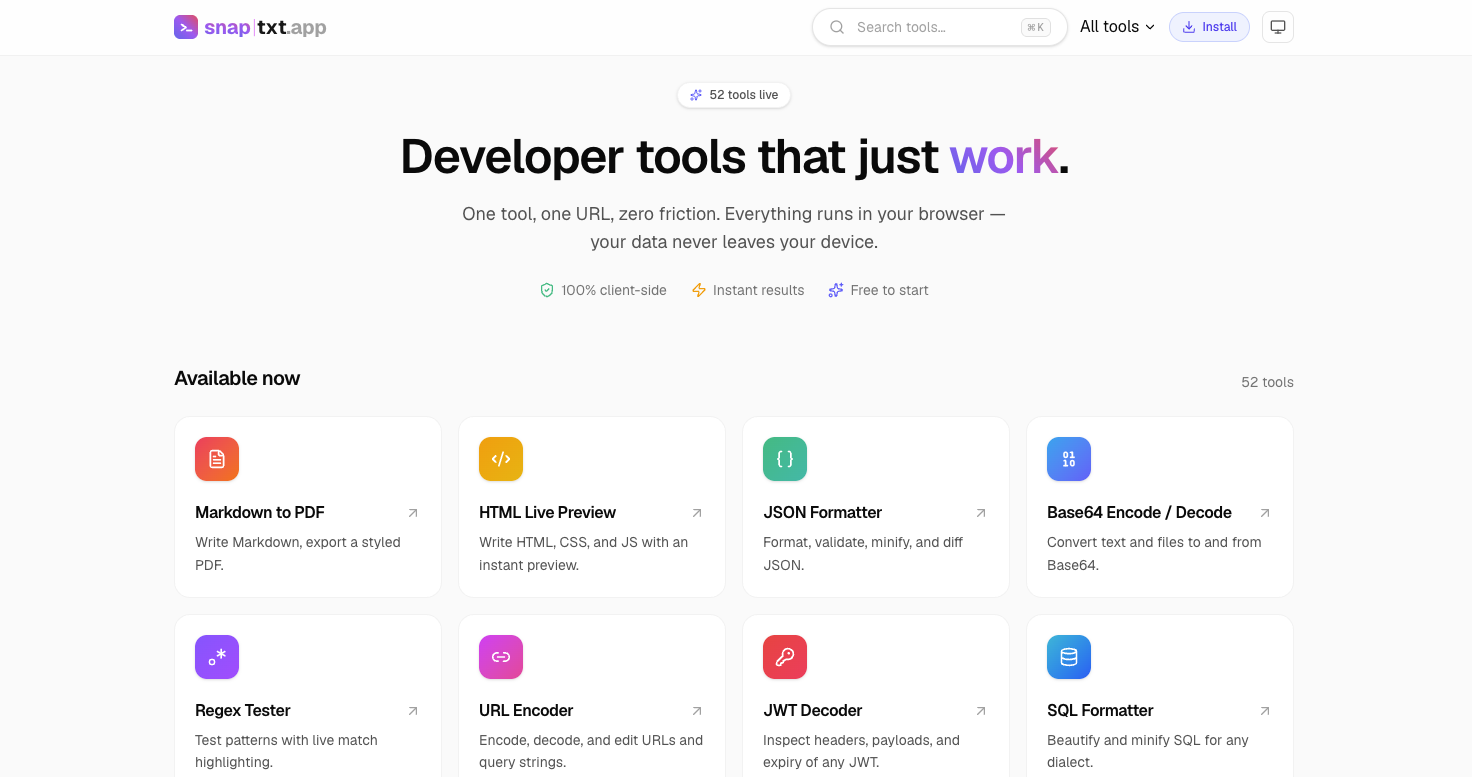Click the Markdown to PDF document icon
Image resolution: width=1472 pixels, height=777 pixels.
click(x=217, y=459)
